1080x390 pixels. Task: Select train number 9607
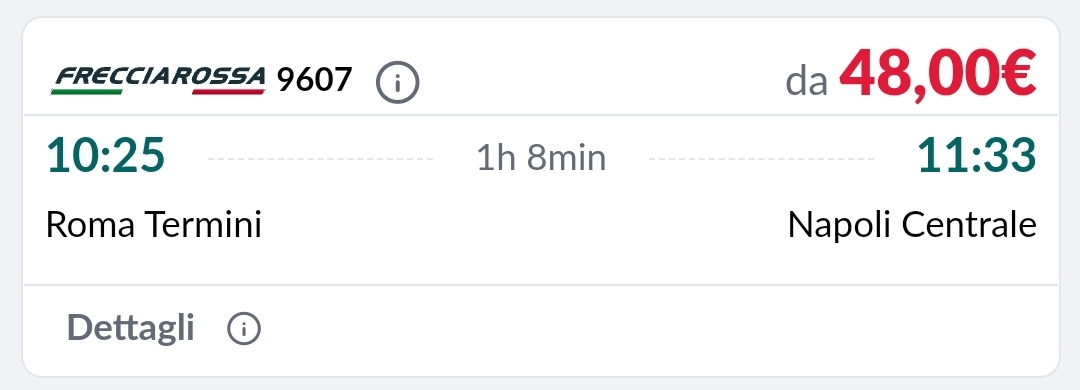pyautogui.click(x=315, y=80)
